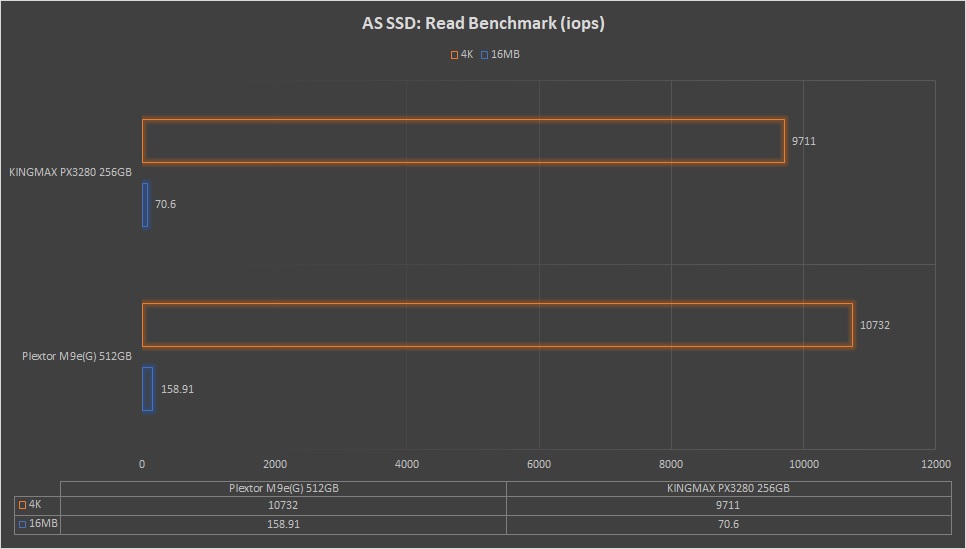Screen dimensions: 966x549
Task: Click the '158.91' data label beside bar
Action: [x=177, y=389]
